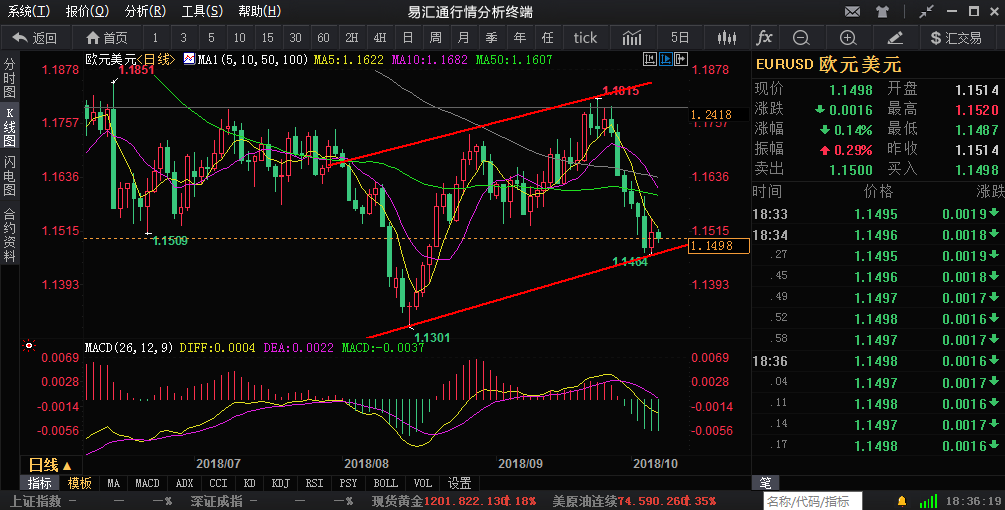Open the 分析(R) menu
The height and width of the screenshot is (510, 1005).
pyautogui.click(x=145, y=12)
